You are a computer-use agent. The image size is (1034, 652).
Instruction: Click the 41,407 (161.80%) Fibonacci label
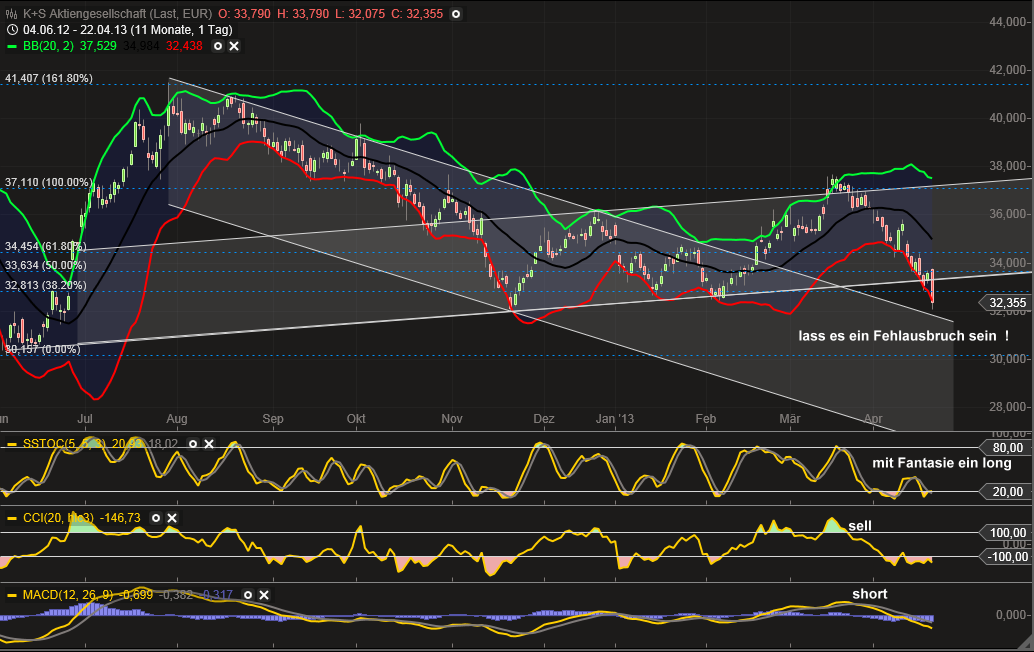(49, 78)
